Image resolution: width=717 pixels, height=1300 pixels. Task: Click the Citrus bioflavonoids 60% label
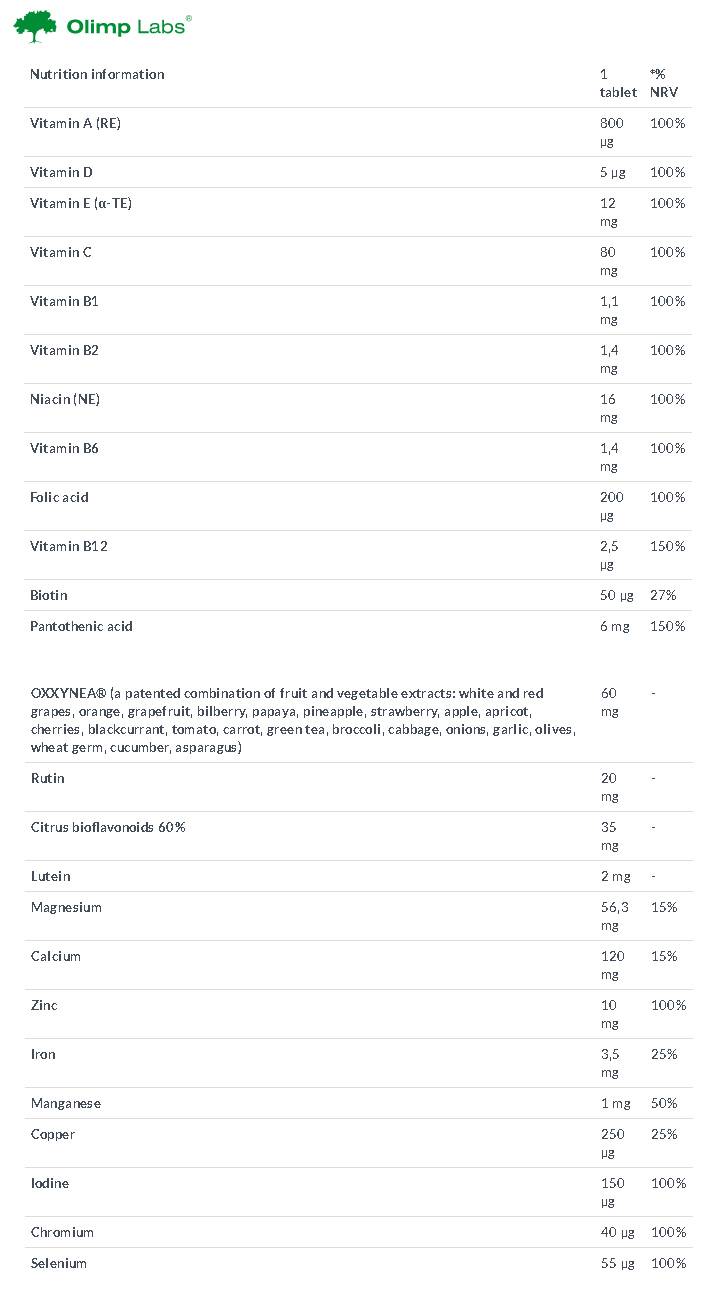(x=108, y=827)
